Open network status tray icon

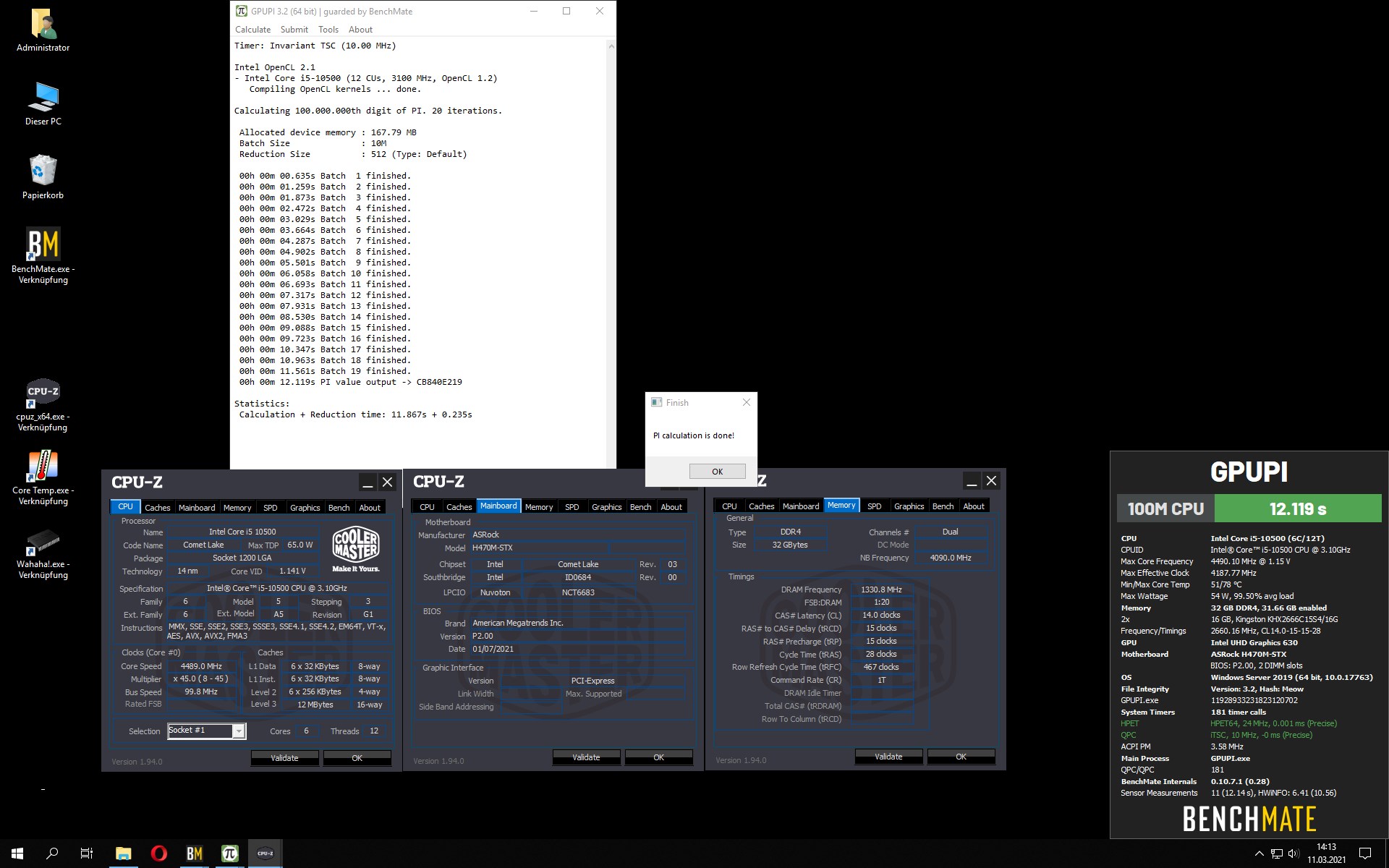click(1277, 854)
